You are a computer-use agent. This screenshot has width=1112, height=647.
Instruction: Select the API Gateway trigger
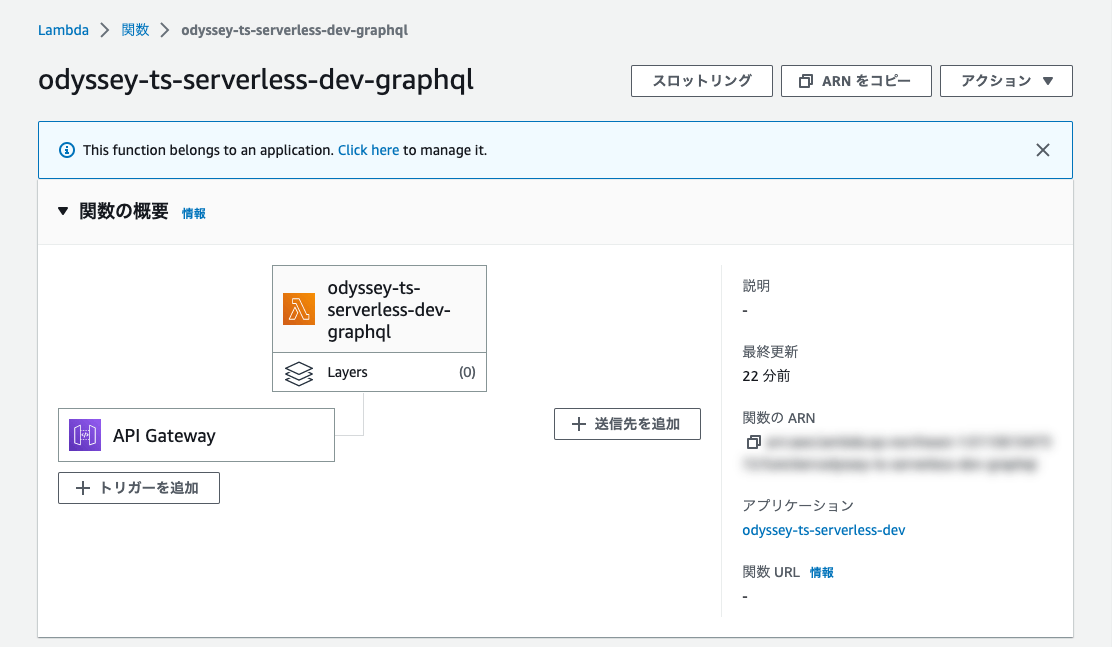tap(196, 435)
